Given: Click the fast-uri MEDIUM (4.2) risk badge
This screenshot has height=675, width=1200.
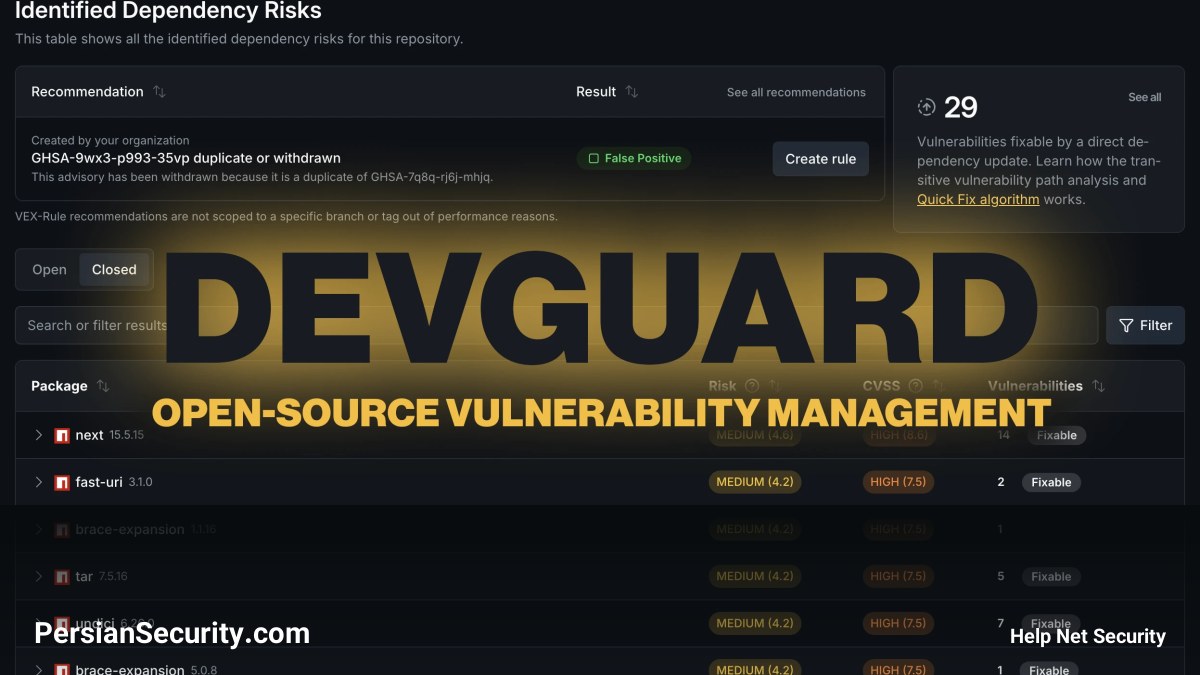Looking at the screenshot, I should pos(755,482).
